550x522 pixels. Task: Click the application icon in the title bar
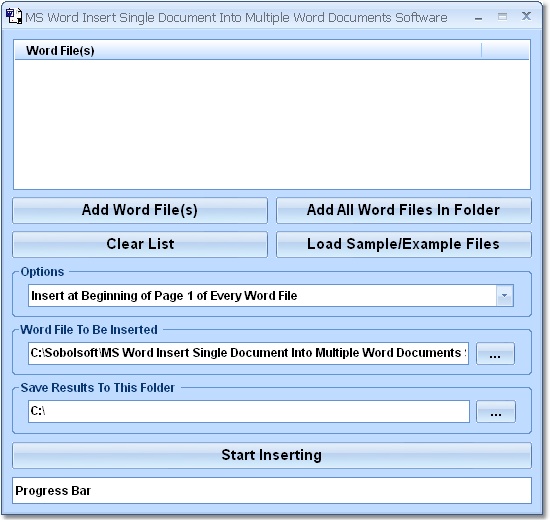pos(14,16)
